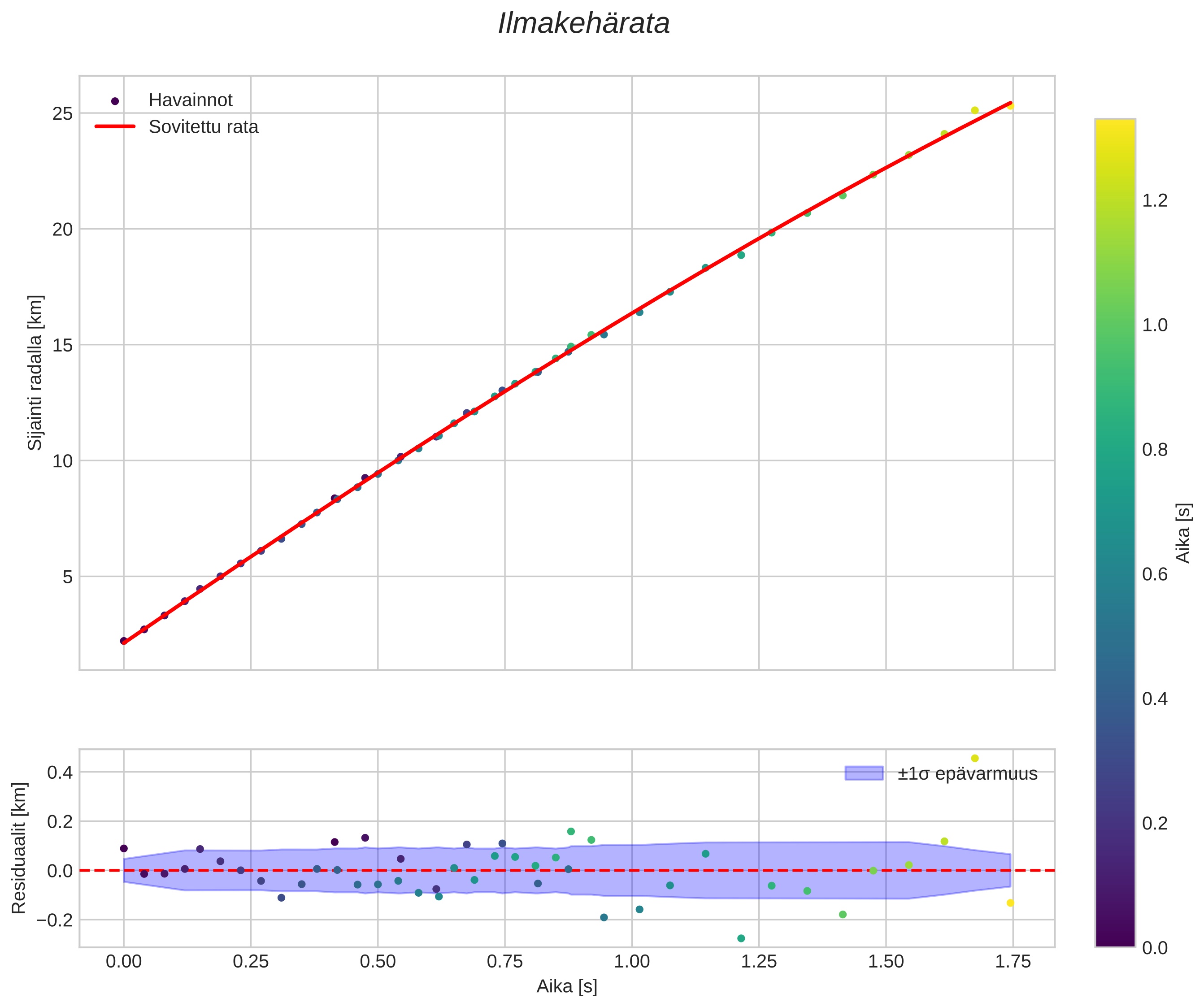
Task: Click the residual y-axis tick 0.4
Action: point(60,773)
